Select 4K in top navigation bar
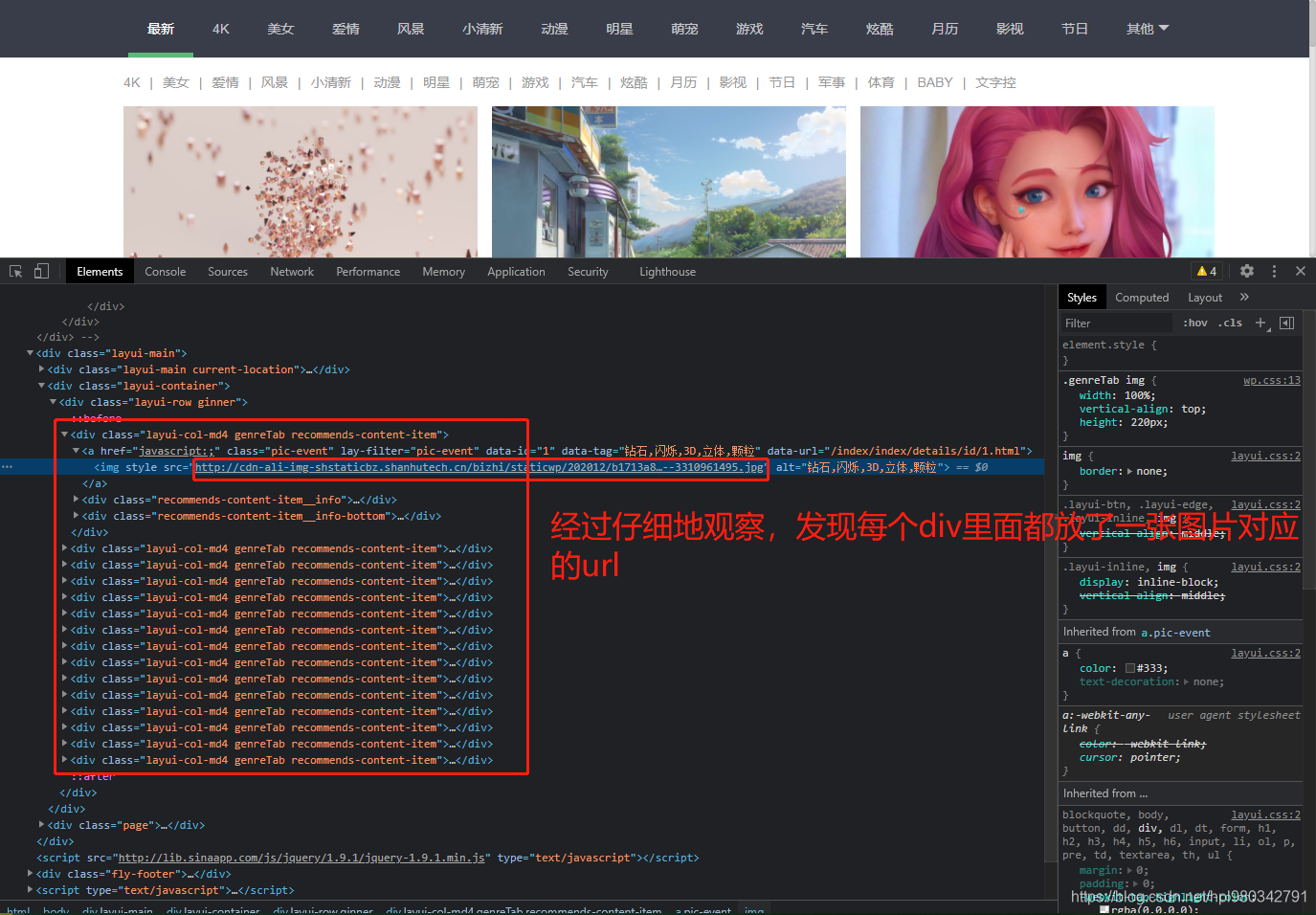 221,29
